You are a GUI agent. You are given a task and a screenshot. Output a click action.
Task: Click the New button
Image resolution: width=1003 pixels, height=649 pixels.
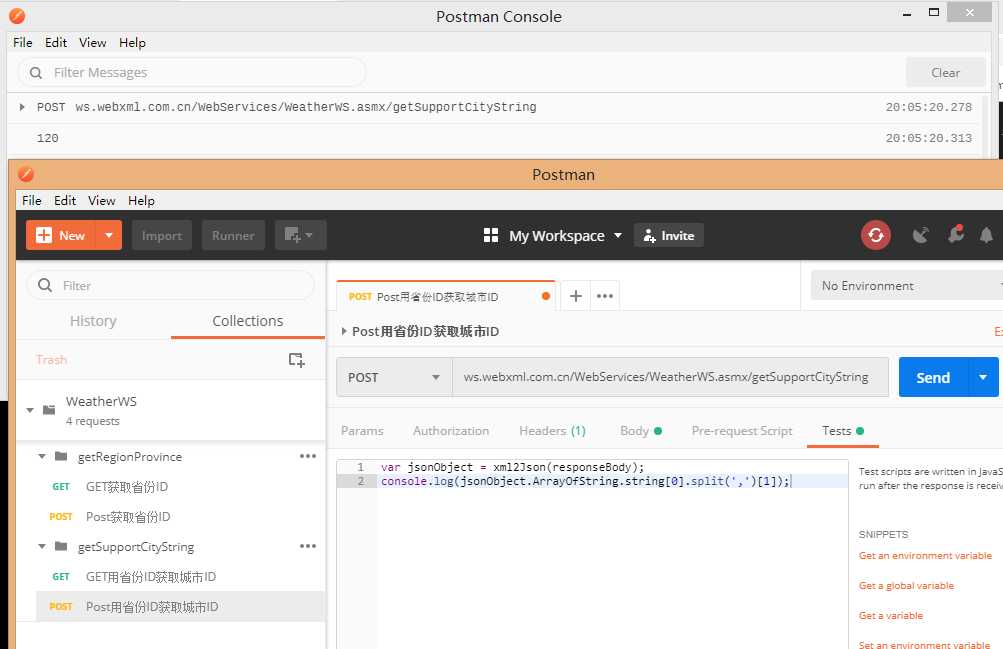tap(61, 235)
